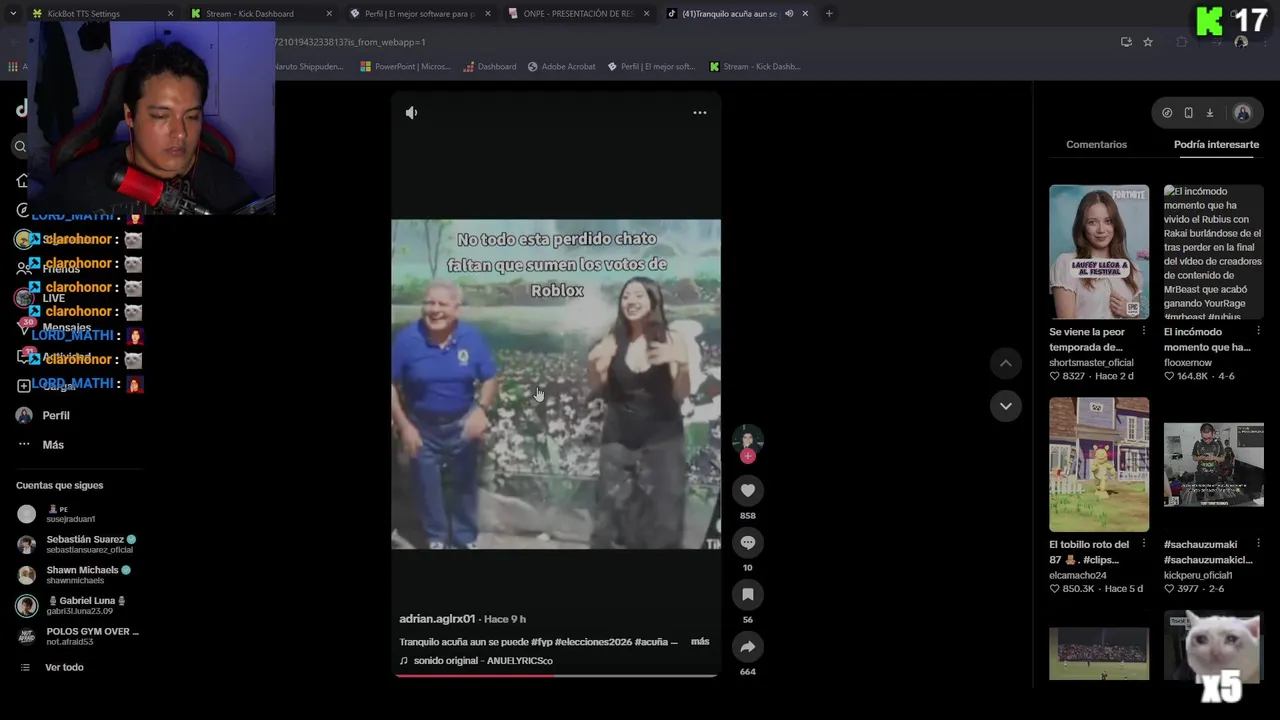1280x720 pixels.
Task: Open the adrian.aglrx01 creator profile link
Action: click(437, 619)
